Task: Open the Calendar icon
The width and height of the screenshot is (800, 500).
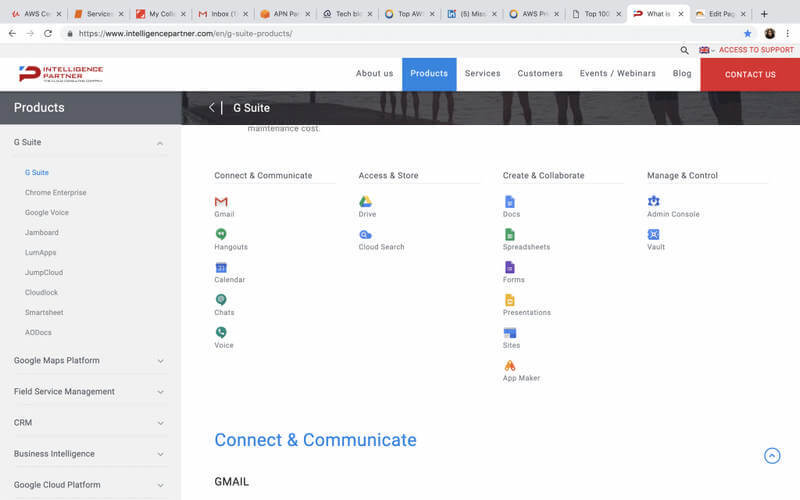Action: click(221, 267)
